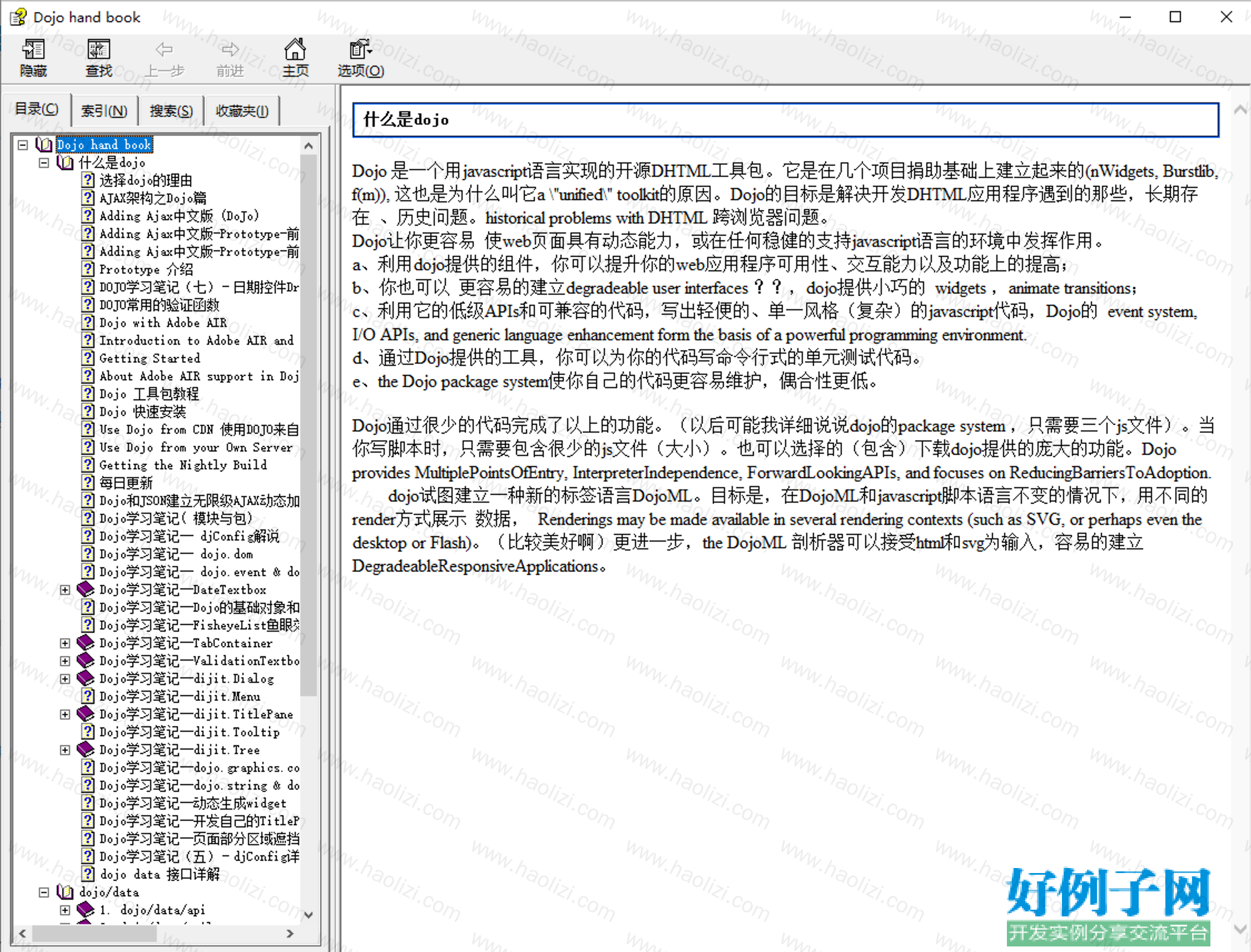
Task: Click the purple book icon for Dojo学习笔记—dijit.Dialog
Action: tap(86, 678)
